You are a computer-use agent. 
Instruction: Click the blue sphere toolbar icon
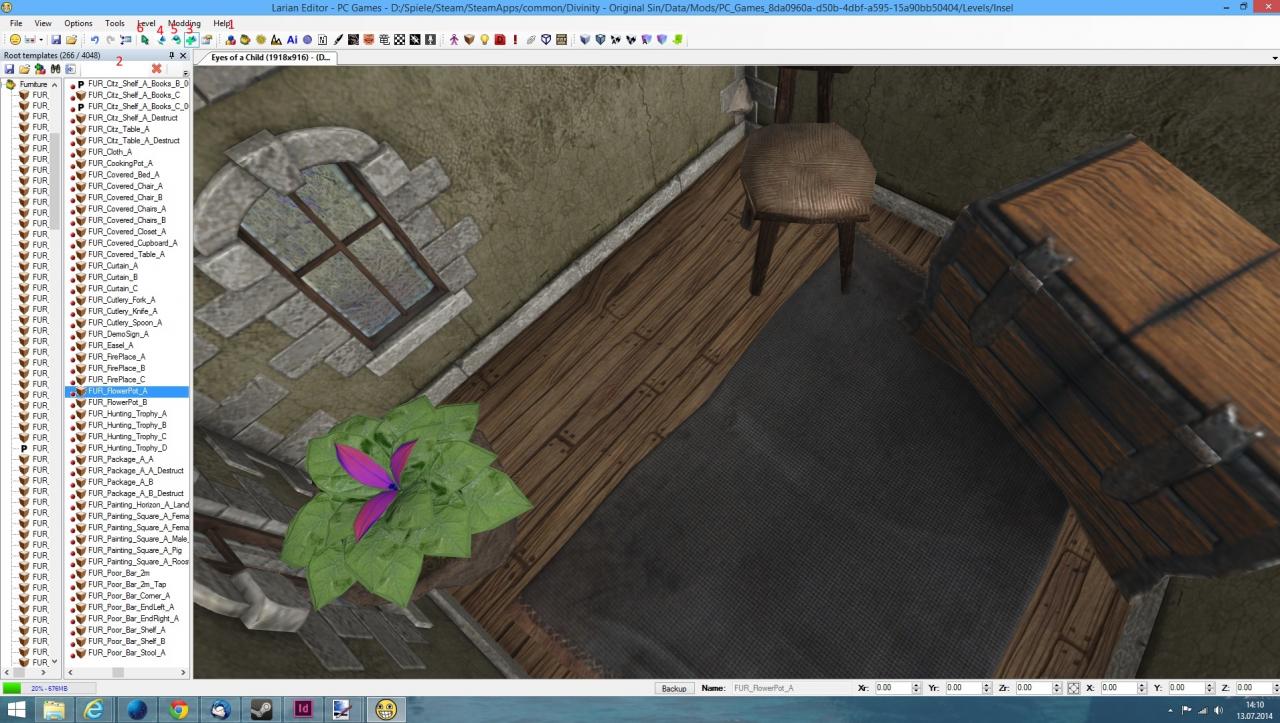(308, 40)
